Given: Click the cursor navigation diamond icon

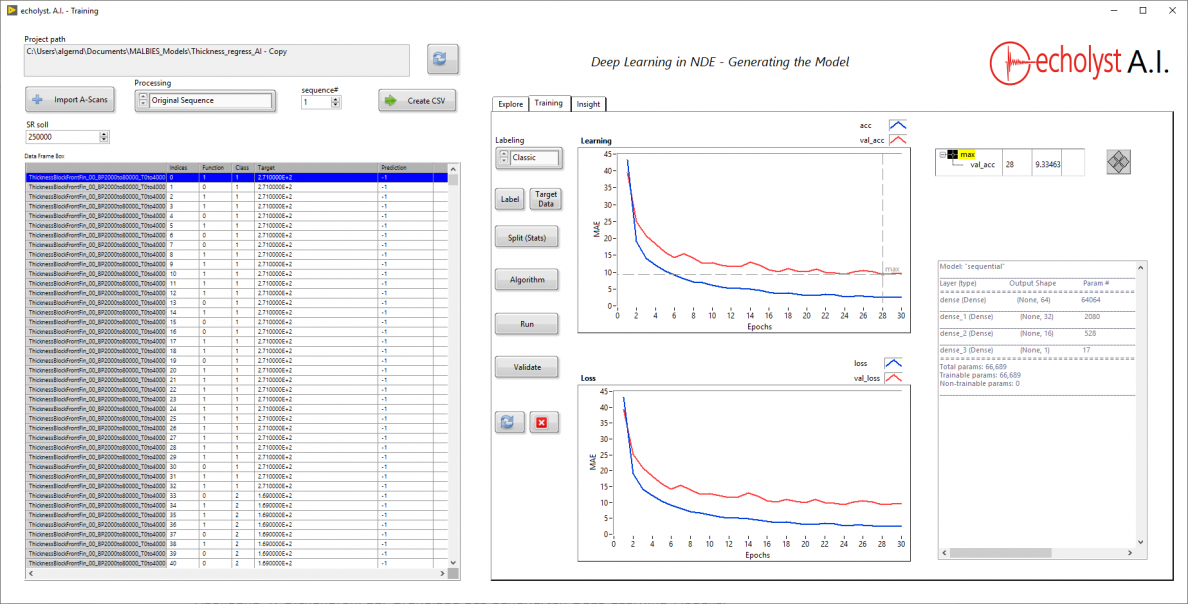Looking at the screenshot, I should tap(1119, 161).
